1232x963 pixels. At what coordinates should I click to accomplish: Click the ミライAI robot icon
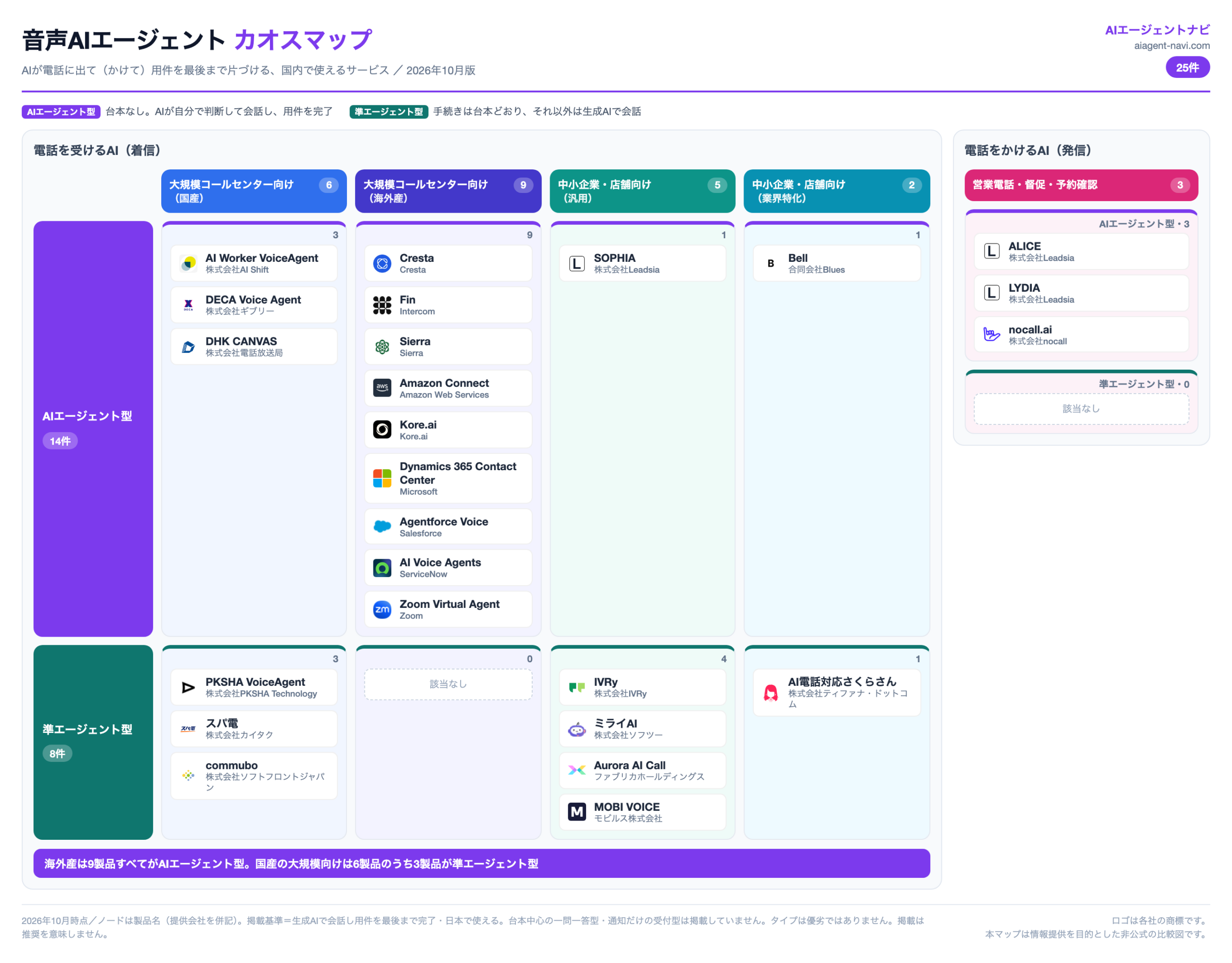[577, 730]
